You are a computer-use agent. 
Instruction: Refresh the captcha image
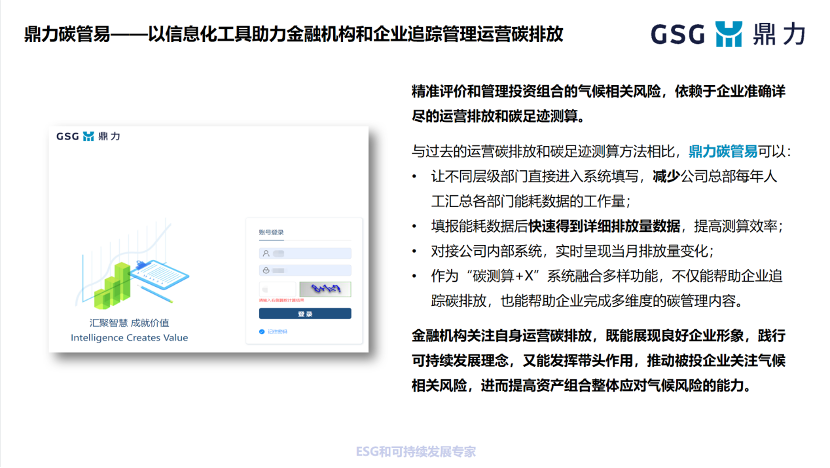[325, 289]
